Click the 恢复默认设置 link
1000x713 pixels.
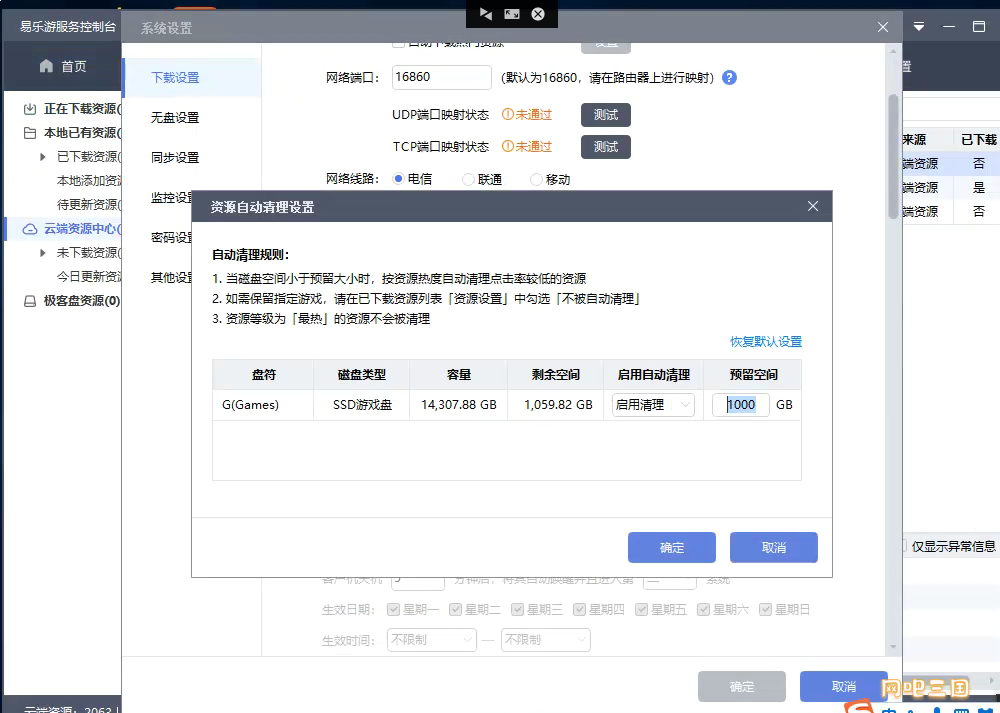[x=765, y=342]
